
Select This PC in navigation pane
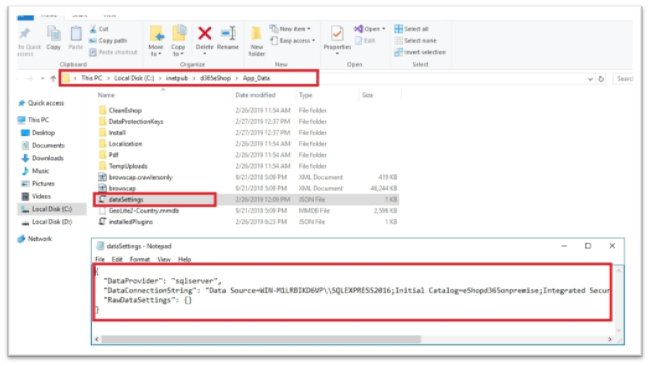coord(34,120)
